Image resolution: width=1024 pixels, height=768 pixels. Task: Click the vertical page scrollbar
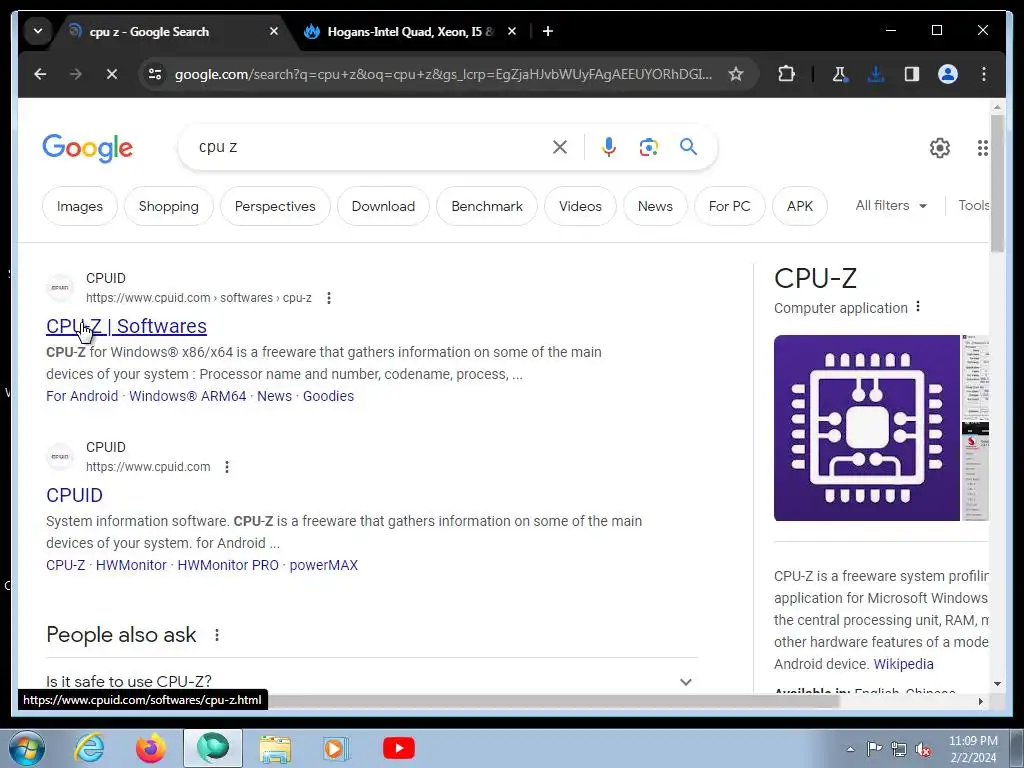pos(997,182)
